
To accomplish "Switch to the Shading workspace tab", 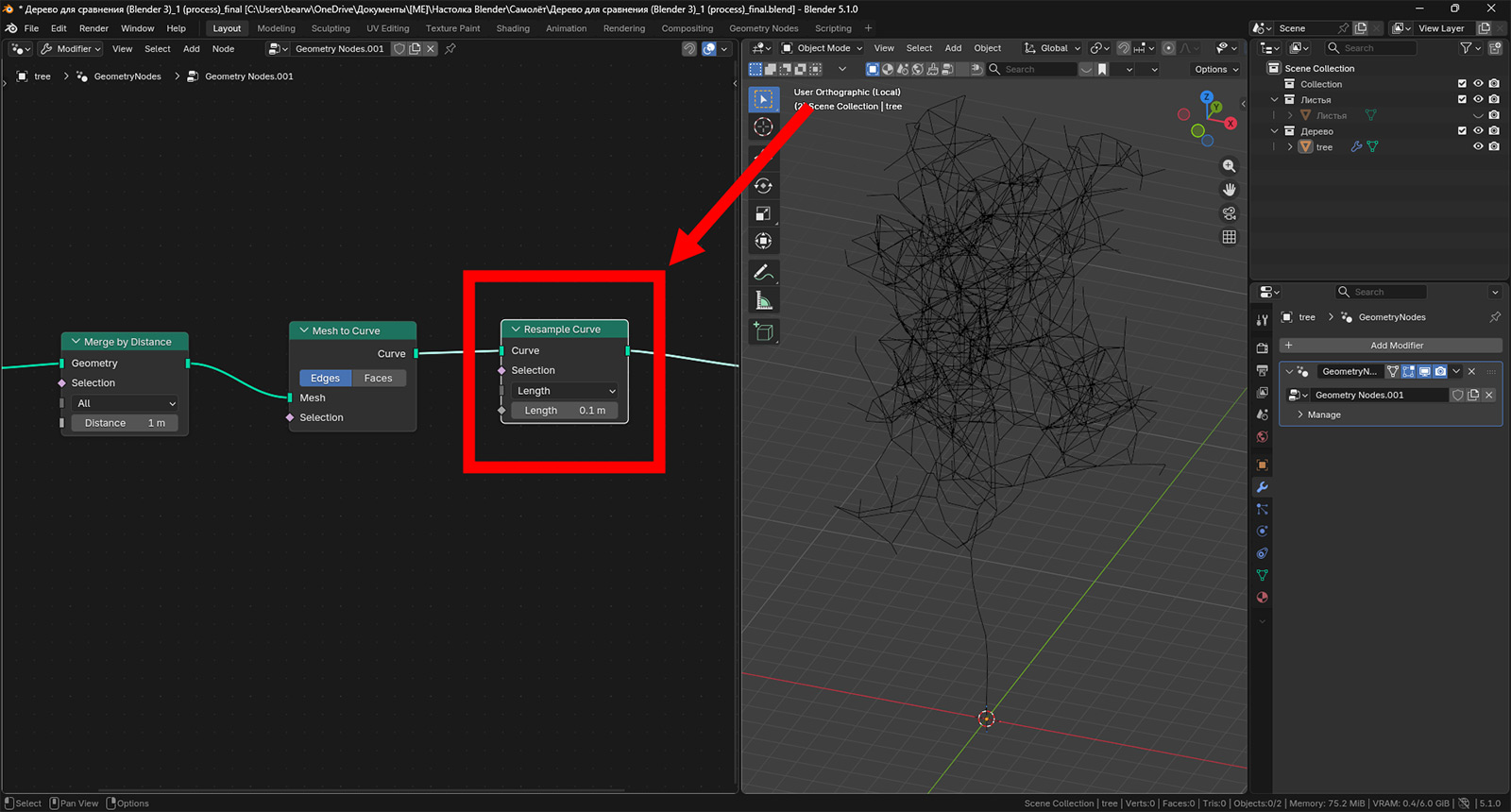I will [x=513, y=28].
